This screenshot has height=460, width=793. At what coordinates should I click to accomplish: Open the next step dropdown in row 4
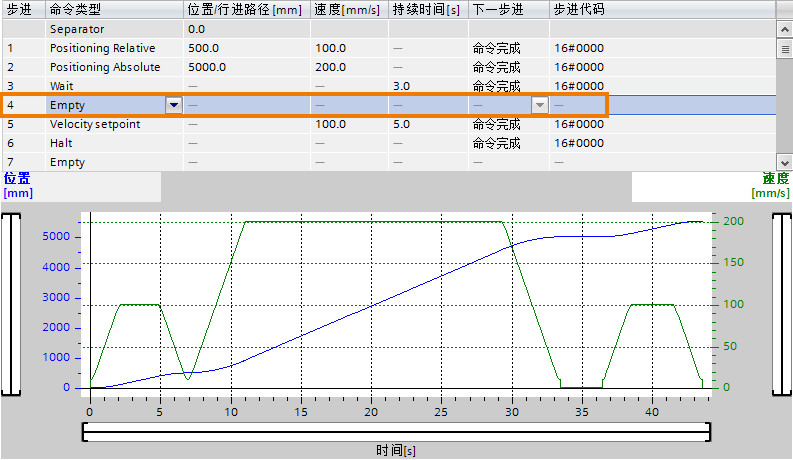coord(540,105)
